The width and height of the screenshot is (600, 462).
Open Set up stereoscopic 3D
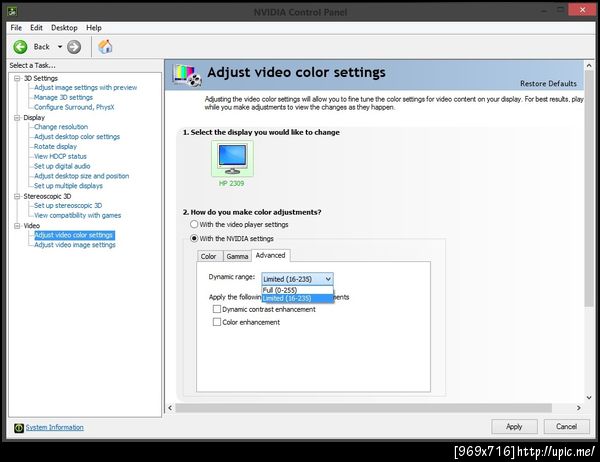coord(68,206)
